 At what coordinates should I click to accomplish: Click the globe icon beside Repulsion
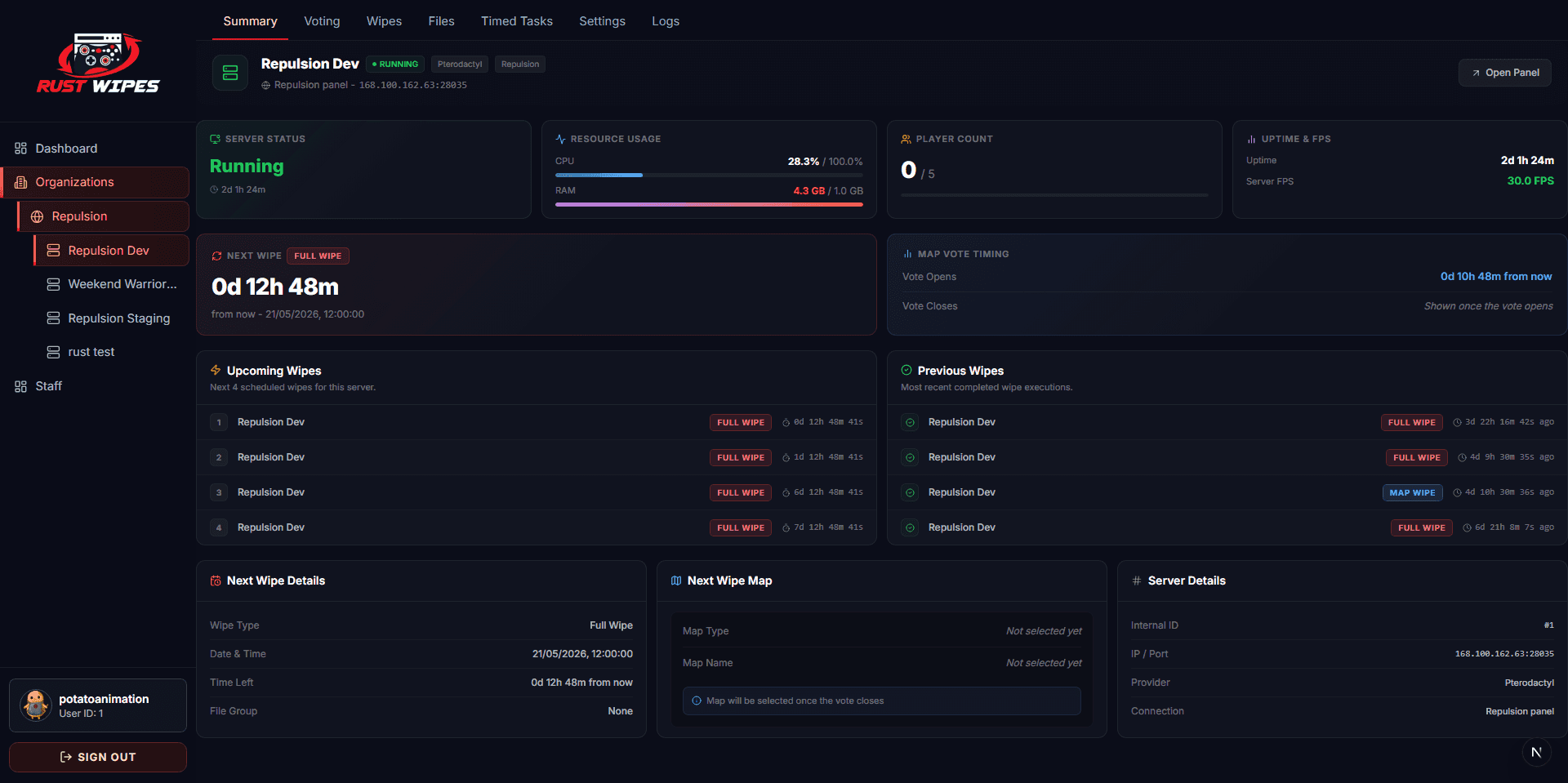pos(37,216)
